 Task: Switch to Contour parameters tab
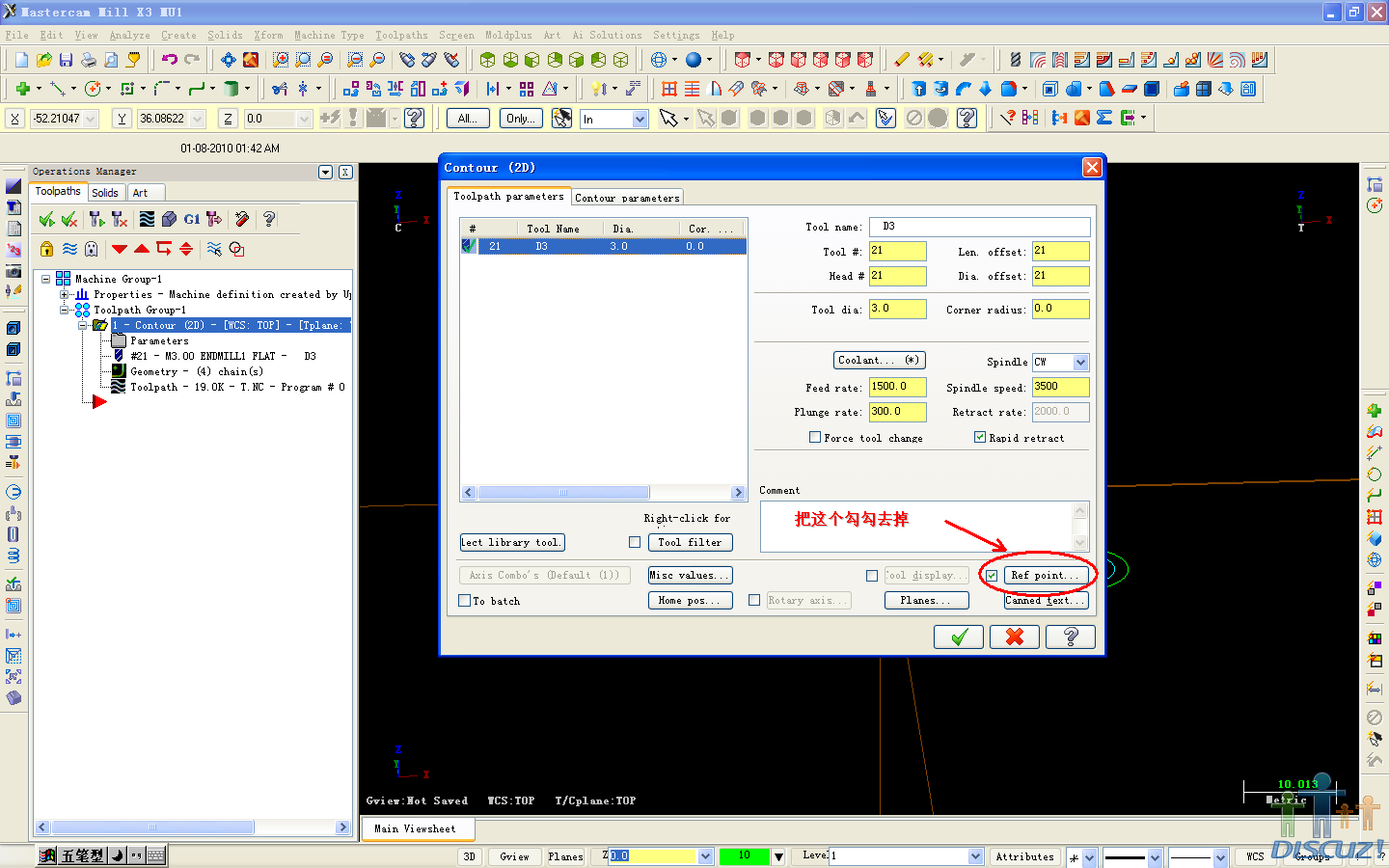point(627,198)
